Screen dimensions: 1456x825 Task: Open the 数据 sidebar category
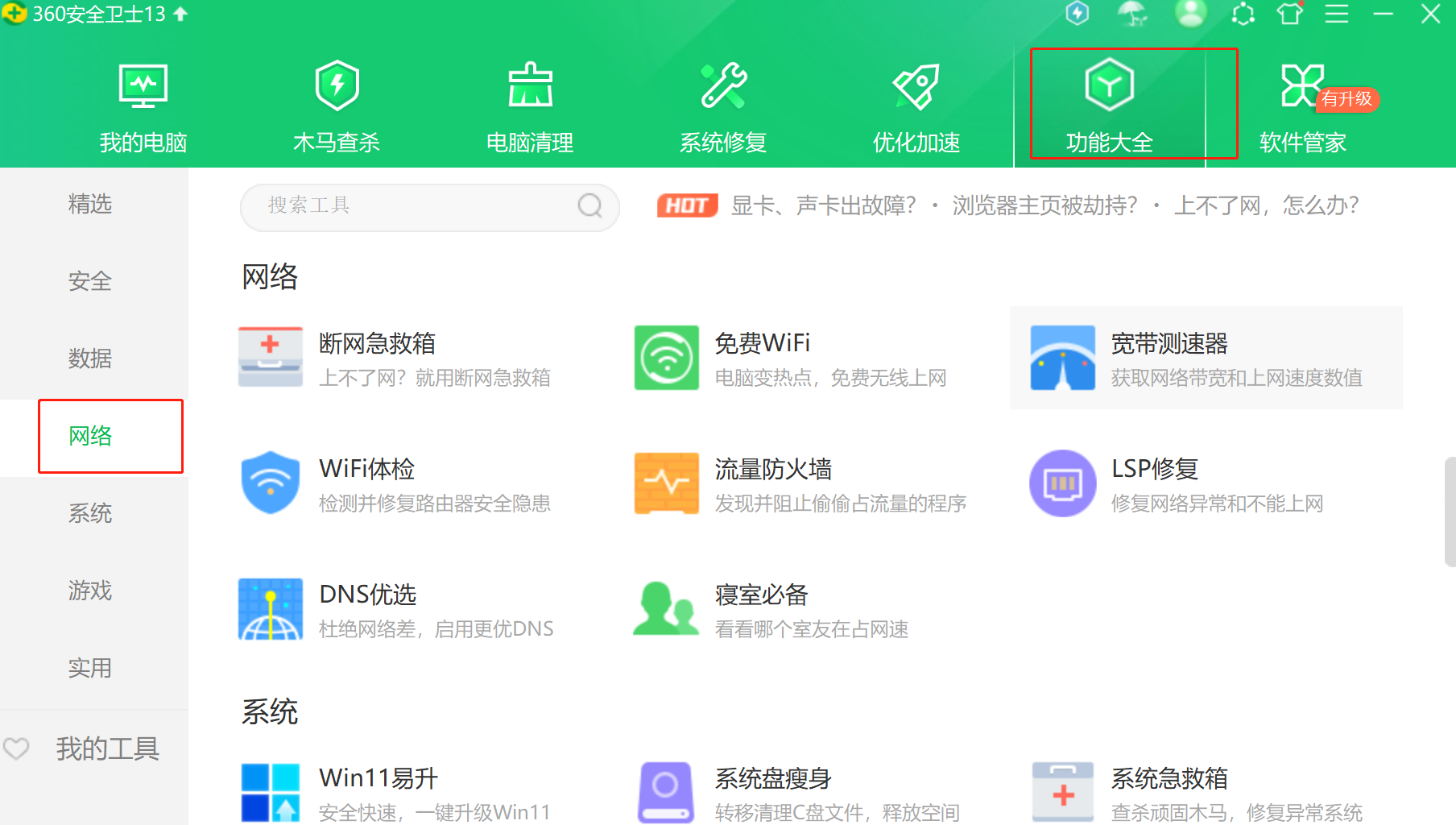pos(90,359)
